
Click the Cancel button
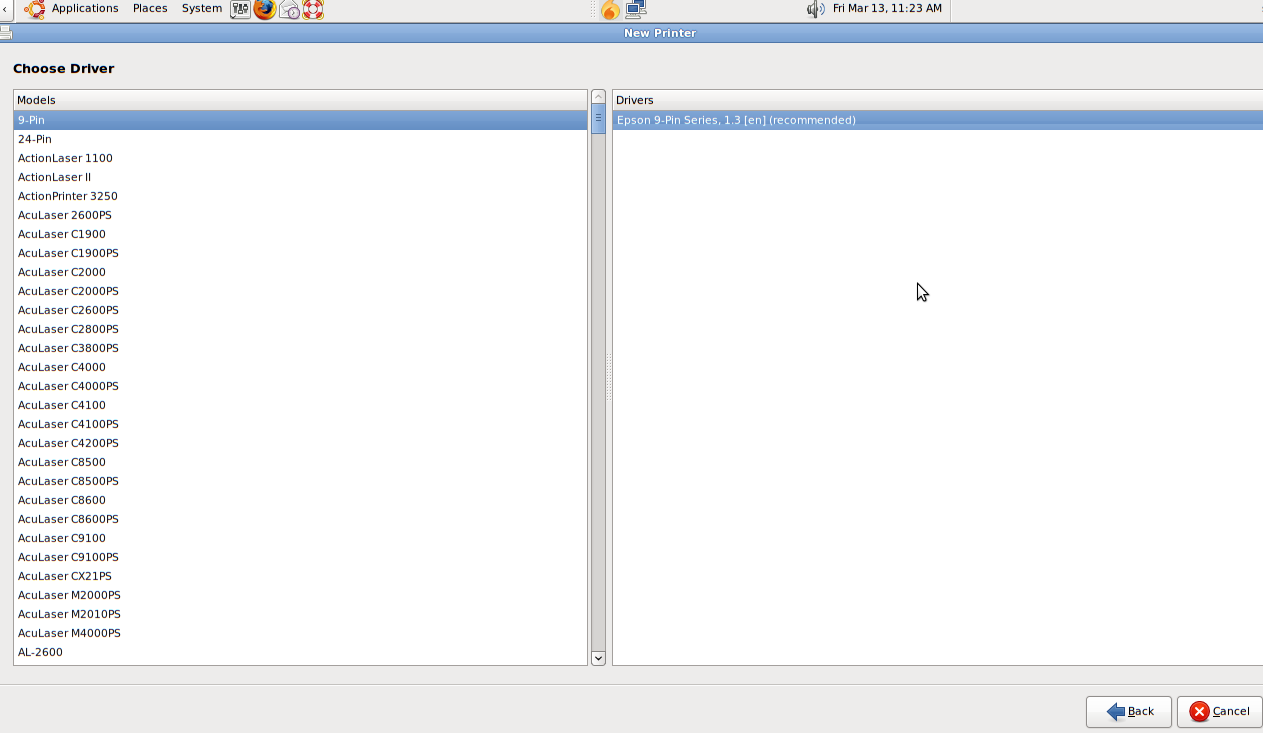1219,712
